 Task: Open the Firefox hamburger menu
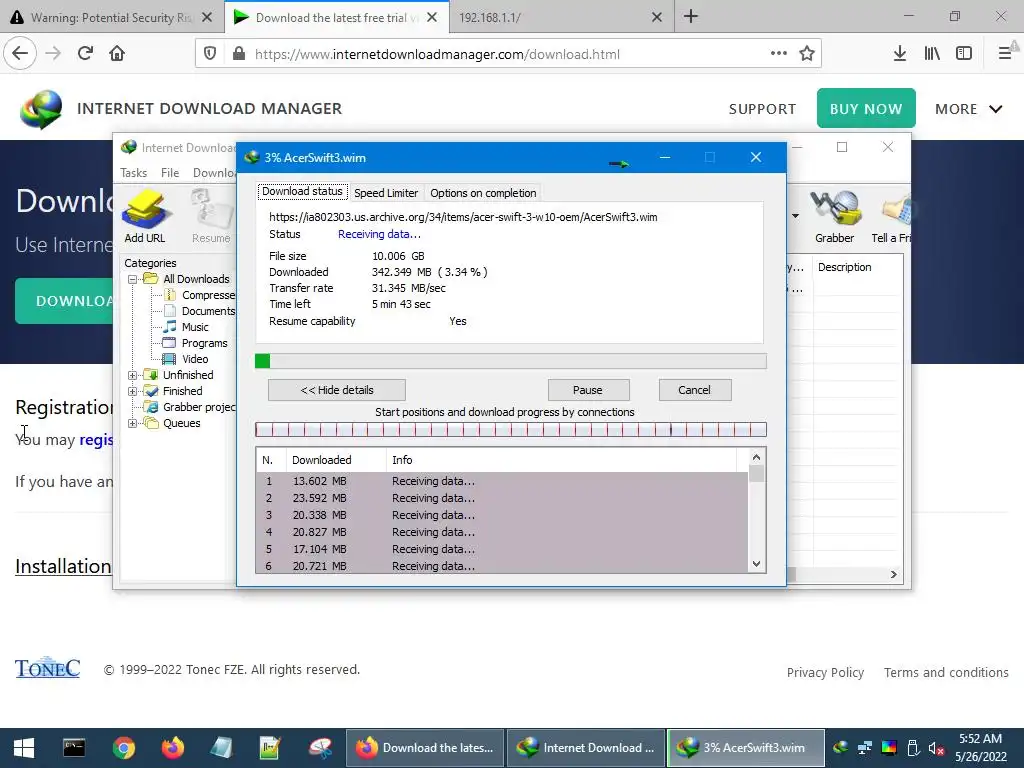tap(1005, 54)
